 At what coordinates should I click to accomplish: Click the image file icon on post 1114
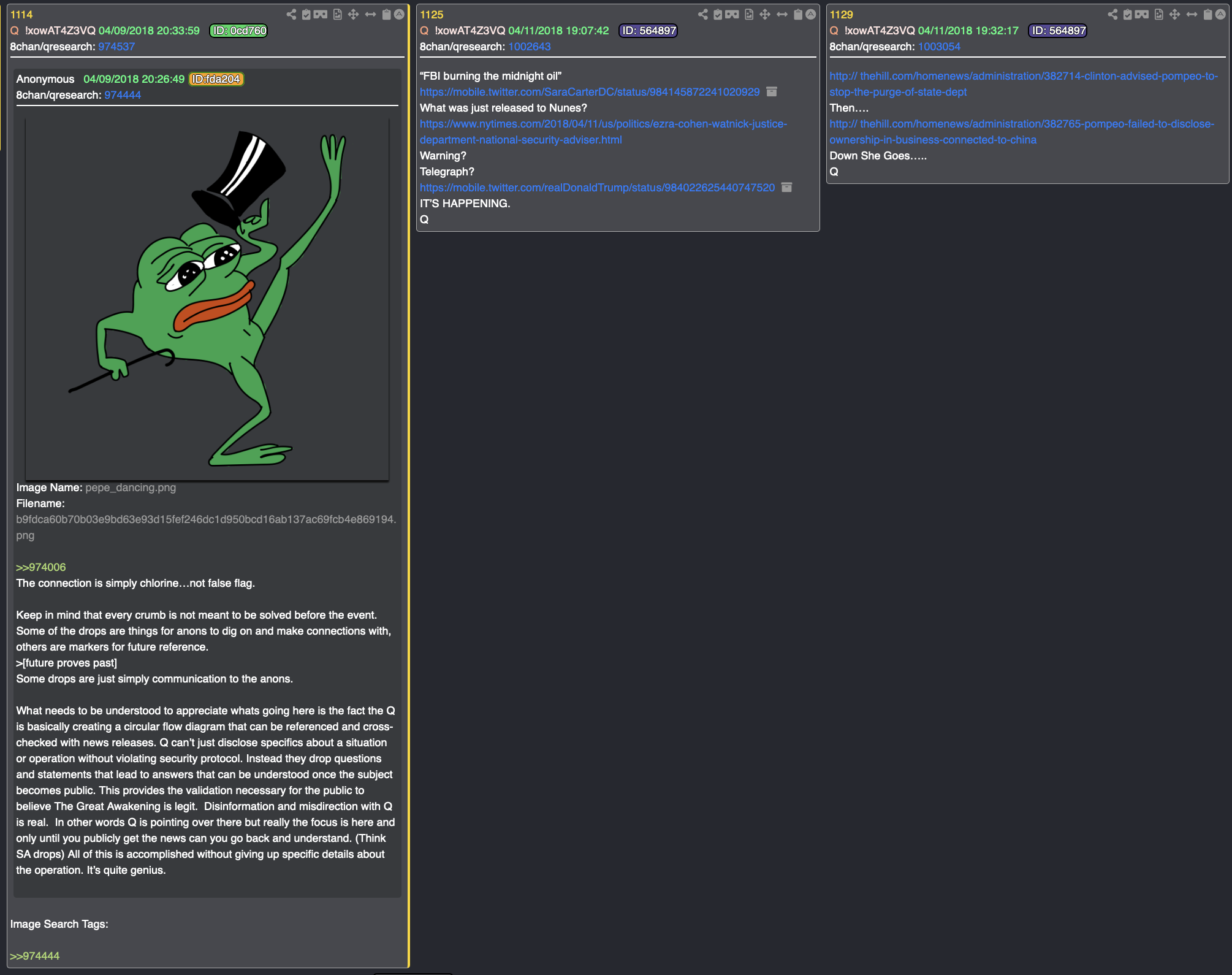tap(338, 14)
